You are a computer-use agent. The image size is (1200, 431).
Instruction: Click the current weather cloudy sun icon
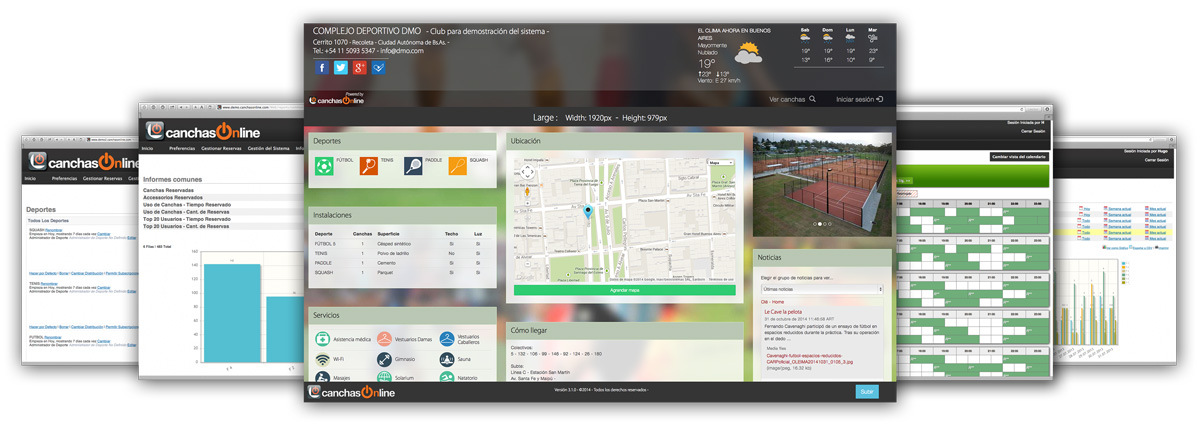click(748, 53)
